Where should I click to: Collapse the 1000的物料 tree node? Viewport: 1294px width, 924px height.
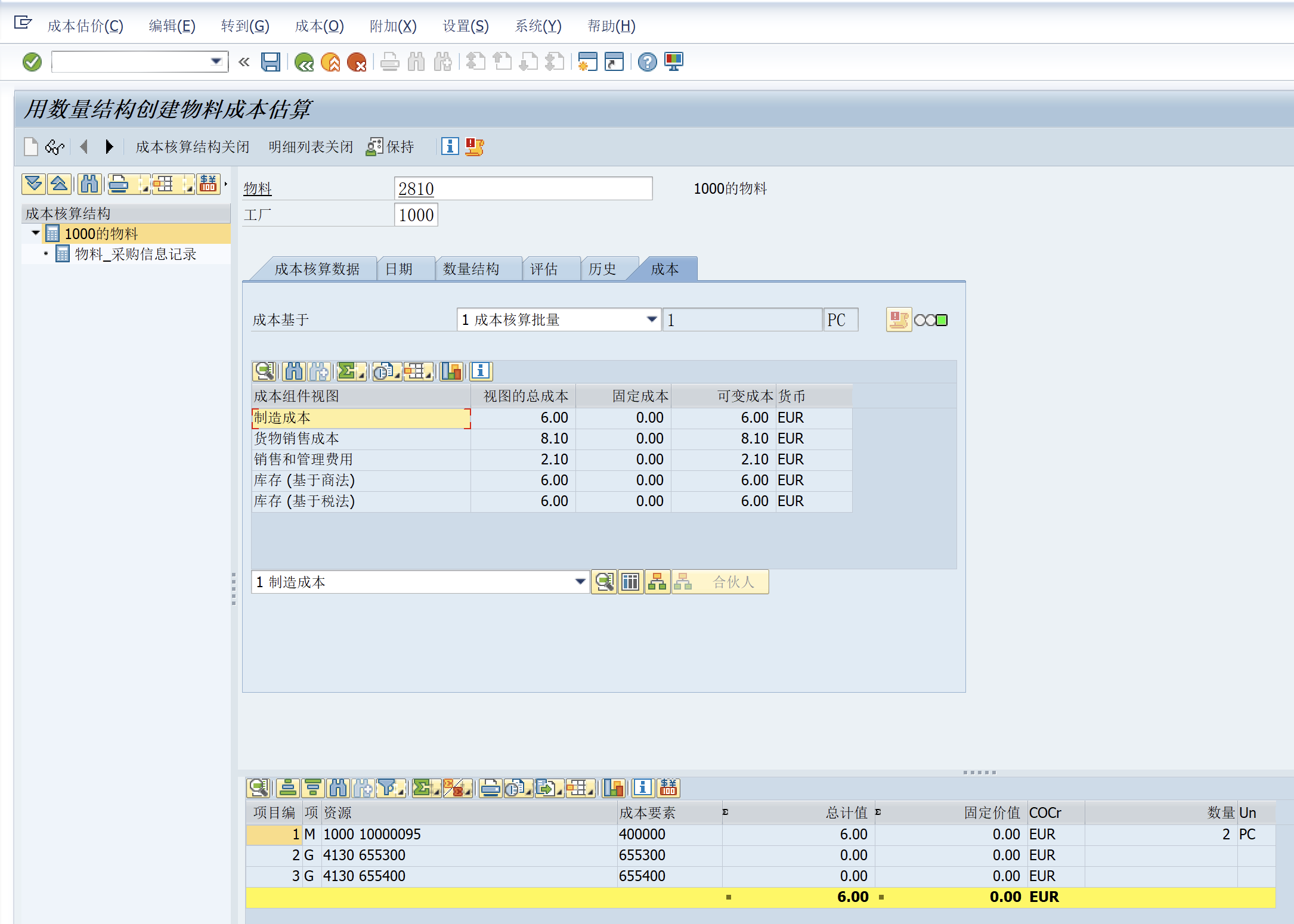(x=35, y=233)
